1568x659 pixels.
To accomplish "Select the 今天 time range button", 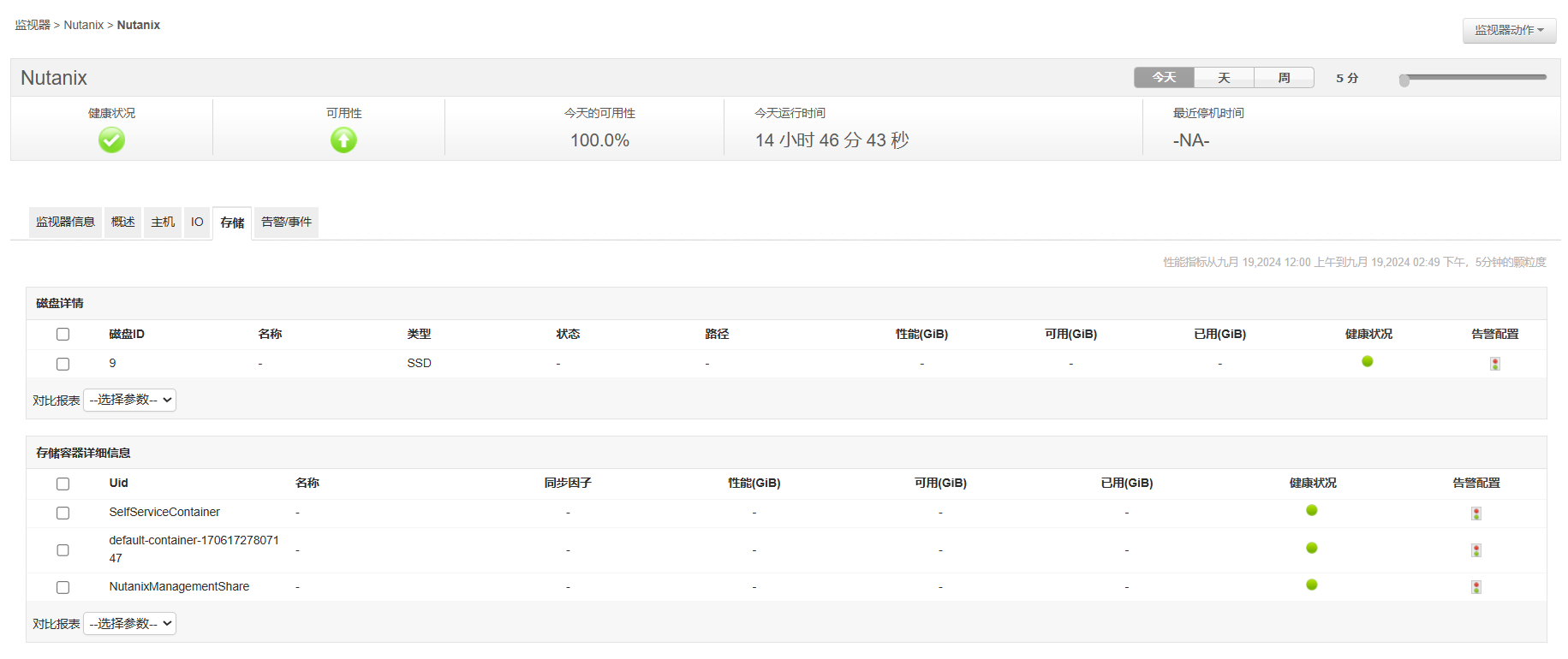I will 1164,78.
